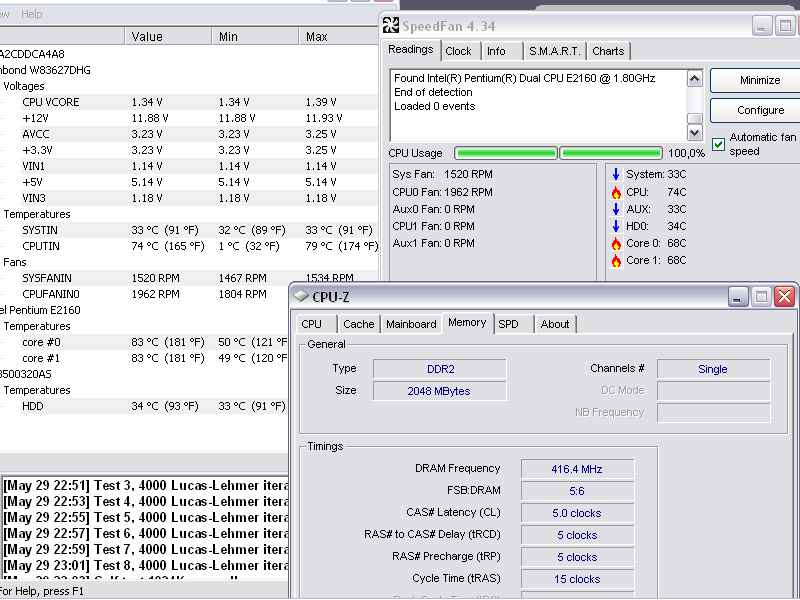Screen dimensions: 800x600
Task: Click the DRAM Frequency value 416.4 MHz
Action: [577, 469]
